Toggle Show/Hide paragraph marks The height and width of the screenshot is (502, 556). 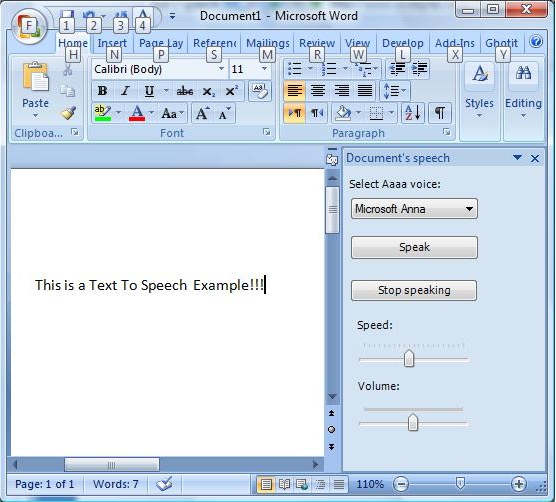tap(440, 113)
